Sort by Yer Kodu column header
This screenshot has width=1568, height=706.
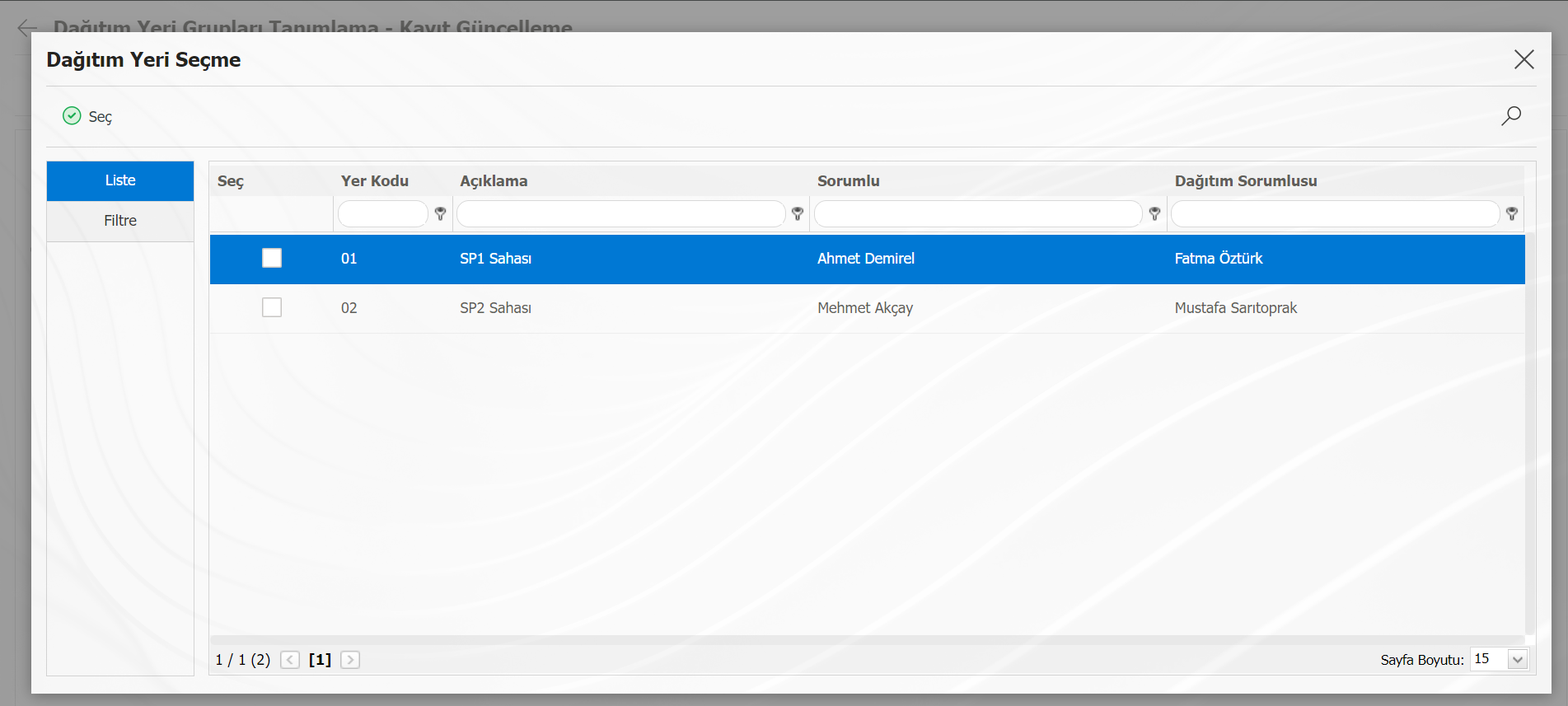tap(375, 181)
